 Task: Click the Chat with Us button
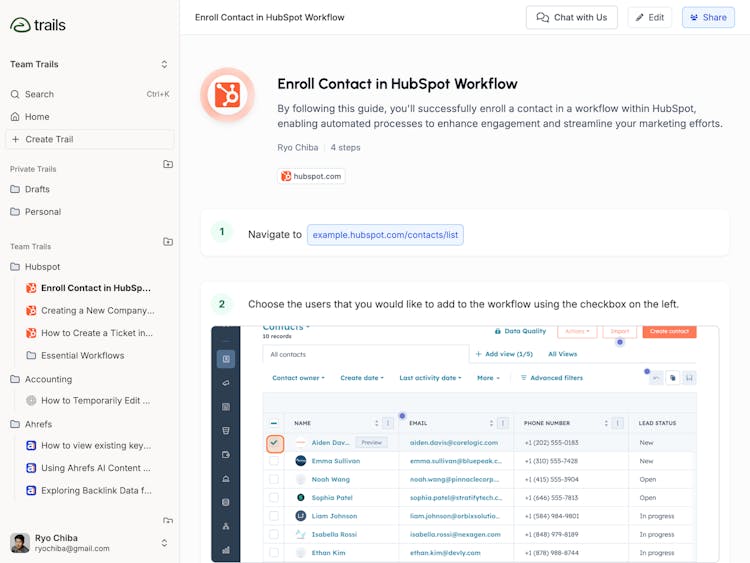pyautogui.click(x=572, y=17)
